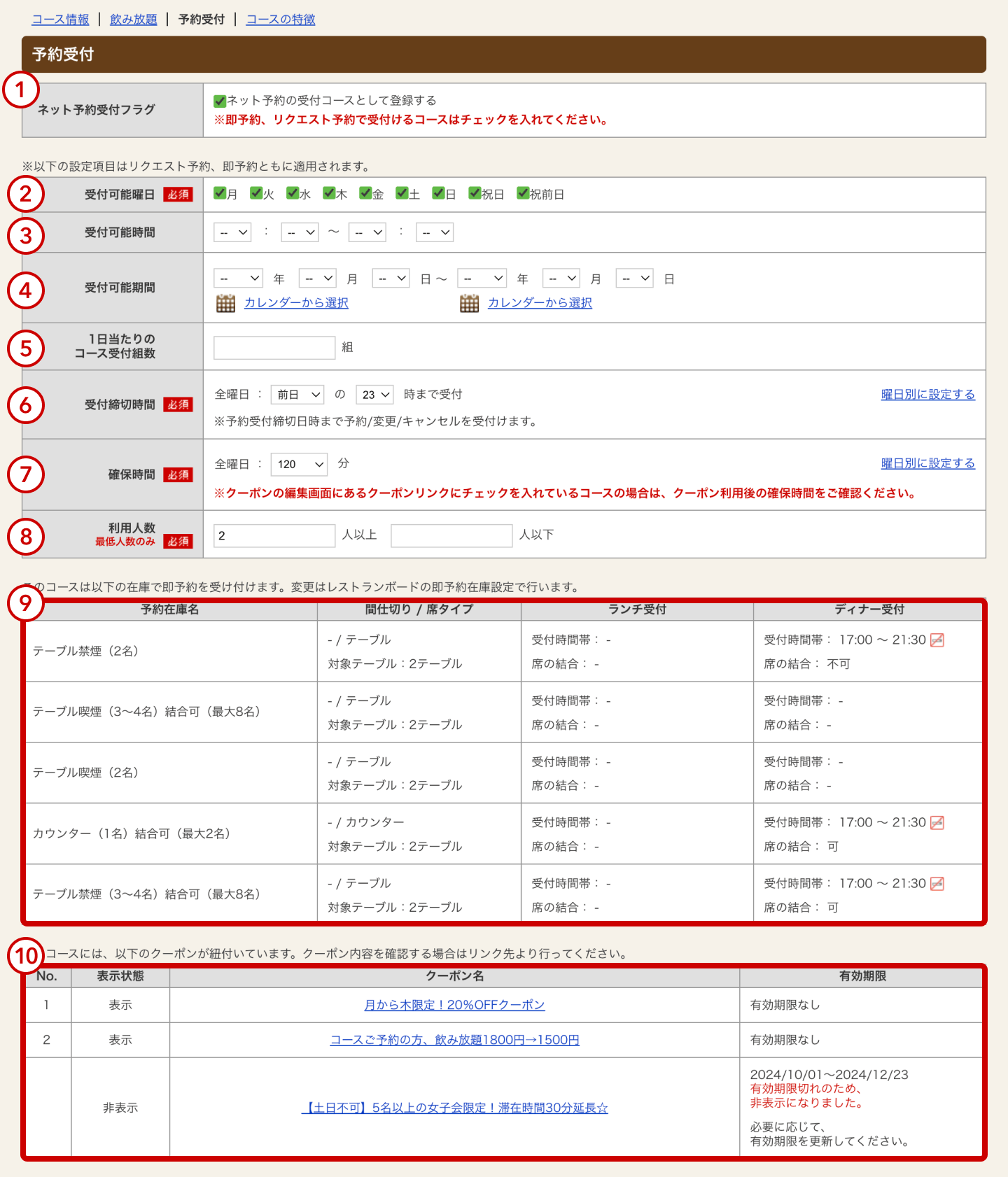Open 受付可能期間 start year dropdown

[238, 279]
